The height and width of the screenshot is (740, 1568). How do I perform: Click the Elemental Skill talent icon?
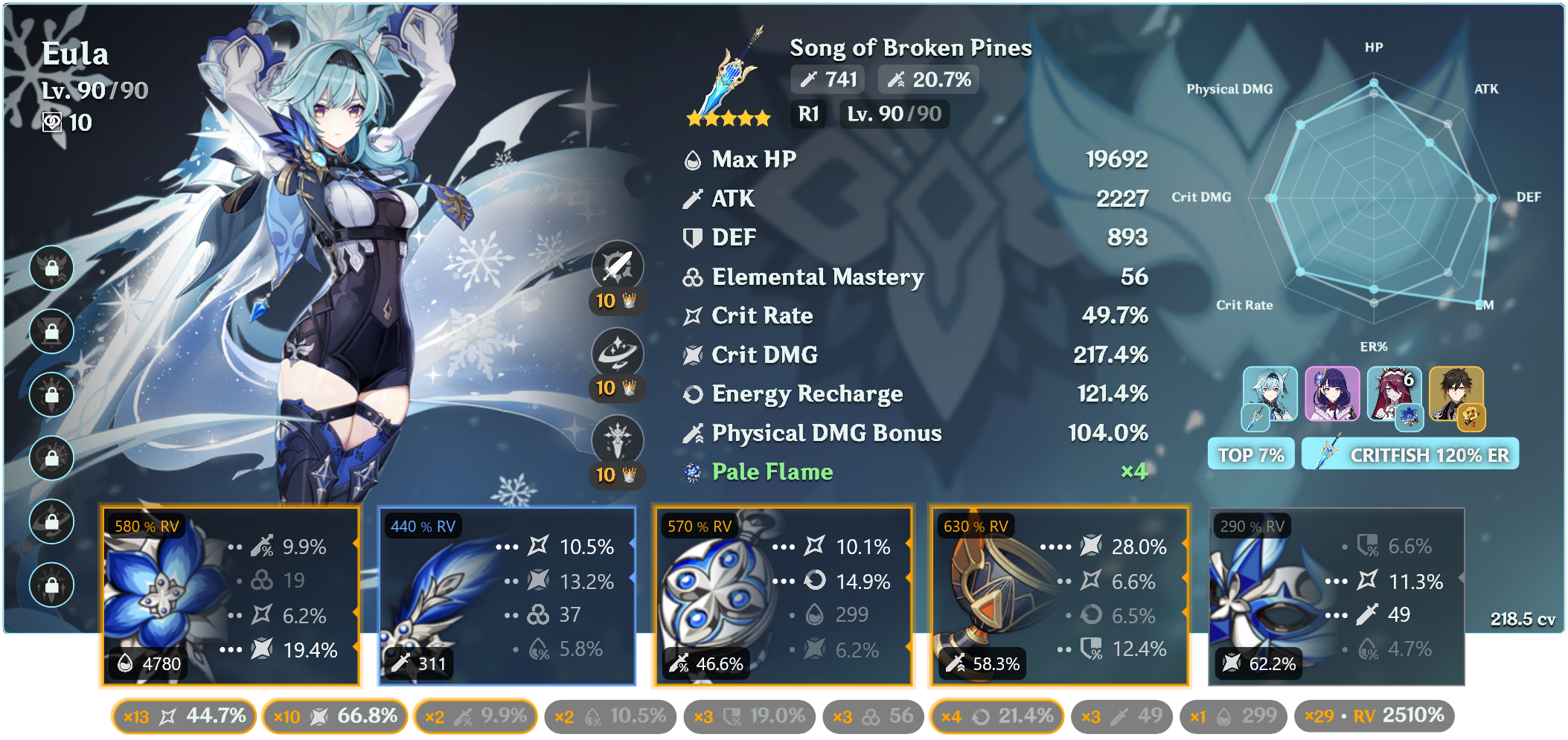pyautogui.click(x=617, y=353)
